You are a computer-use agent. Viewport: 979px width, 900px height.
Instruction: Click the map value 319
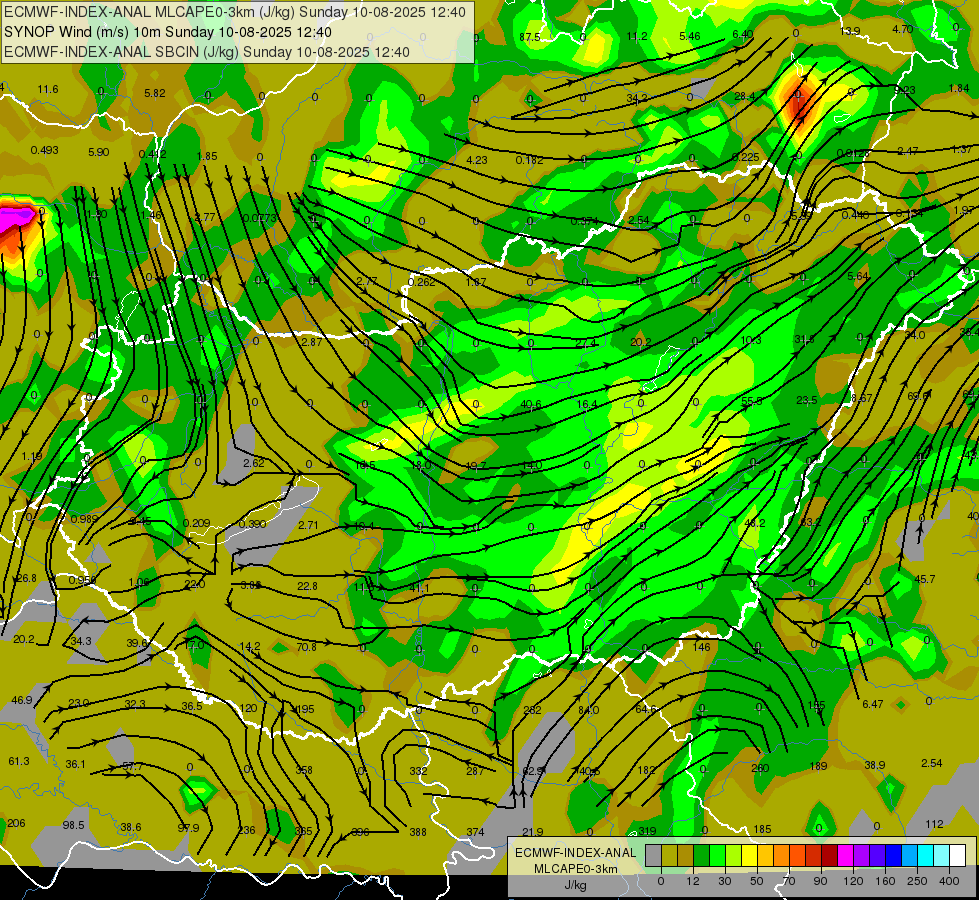pos(647,831)
